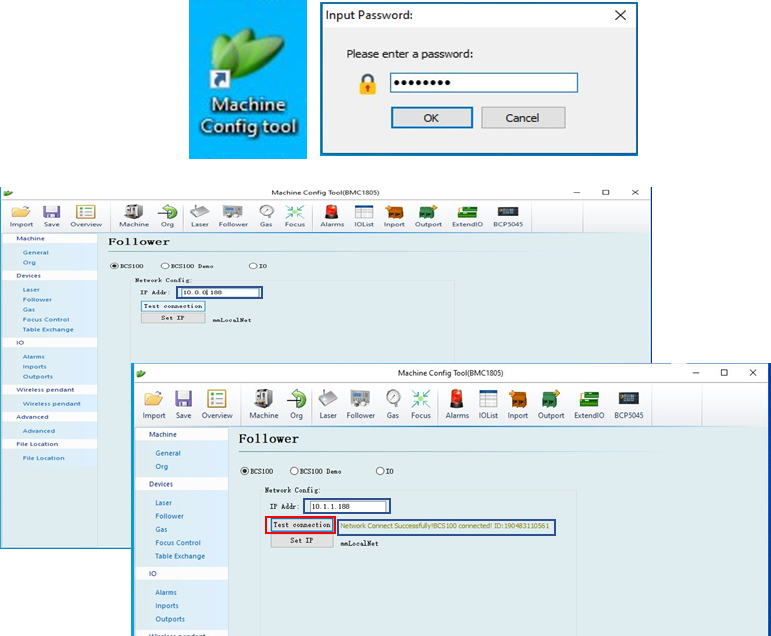
Task: Open Alarms icon in the back window toolbar
Action: click(x=332, y=216)
